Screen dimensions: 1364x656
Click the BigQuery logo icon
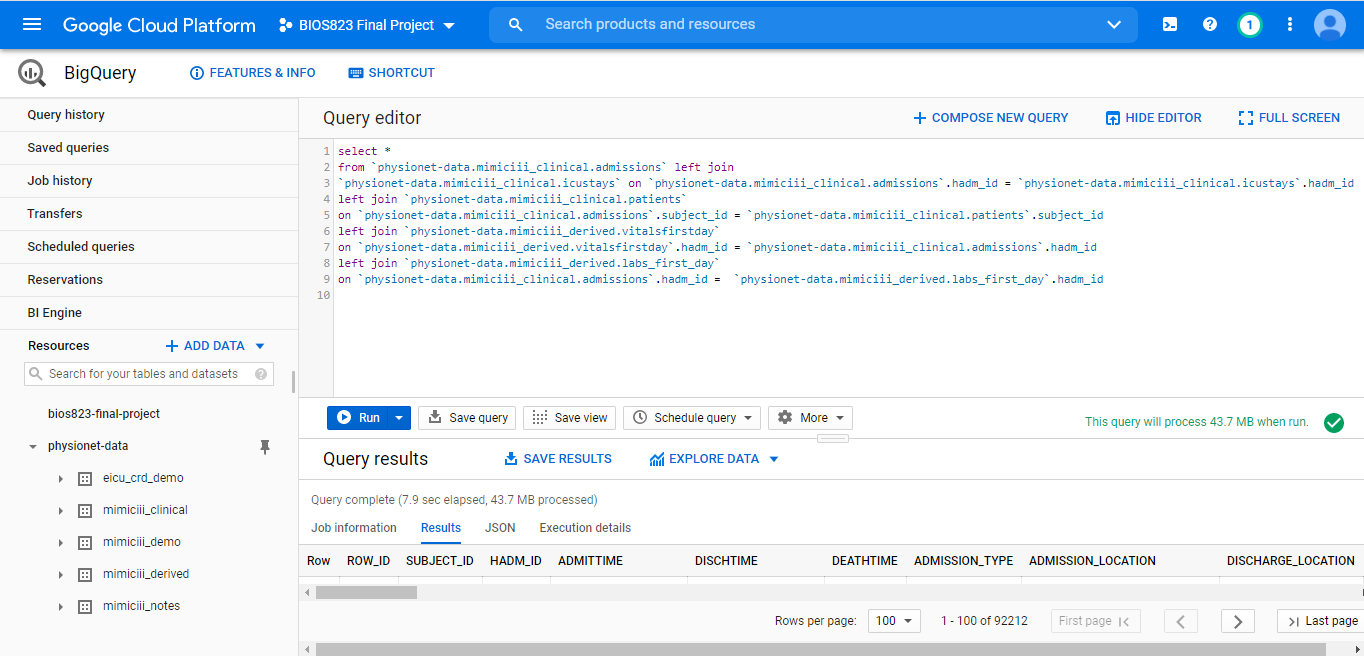(32, 73)
